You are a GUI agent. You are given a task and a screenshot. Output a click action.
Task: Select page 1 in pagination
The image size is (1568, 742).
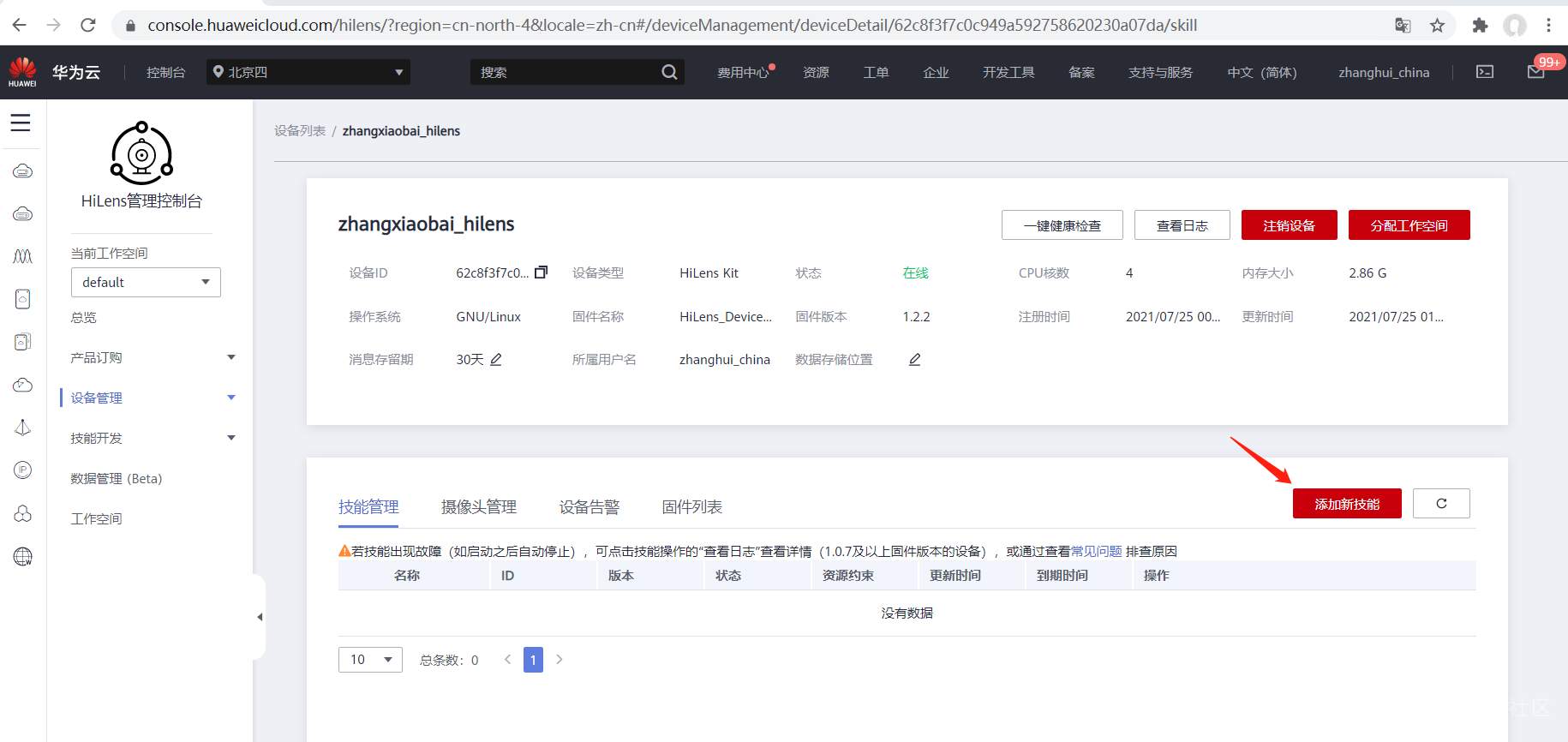point(533,659)
